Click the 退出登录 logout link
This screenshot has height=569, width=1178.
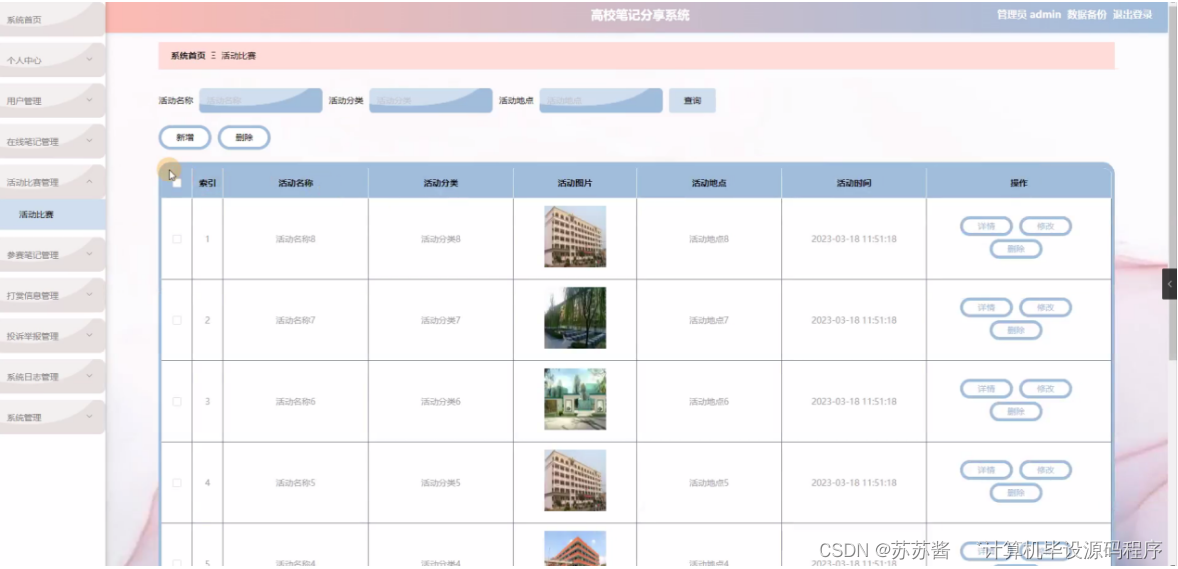[1132, 15]
